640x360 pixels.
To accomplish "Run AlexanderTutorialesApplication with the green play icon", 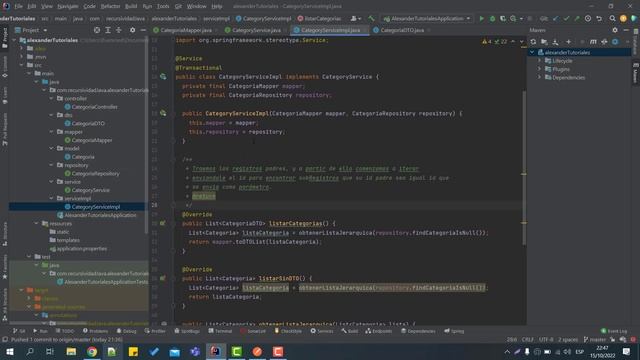I will 482,18.
